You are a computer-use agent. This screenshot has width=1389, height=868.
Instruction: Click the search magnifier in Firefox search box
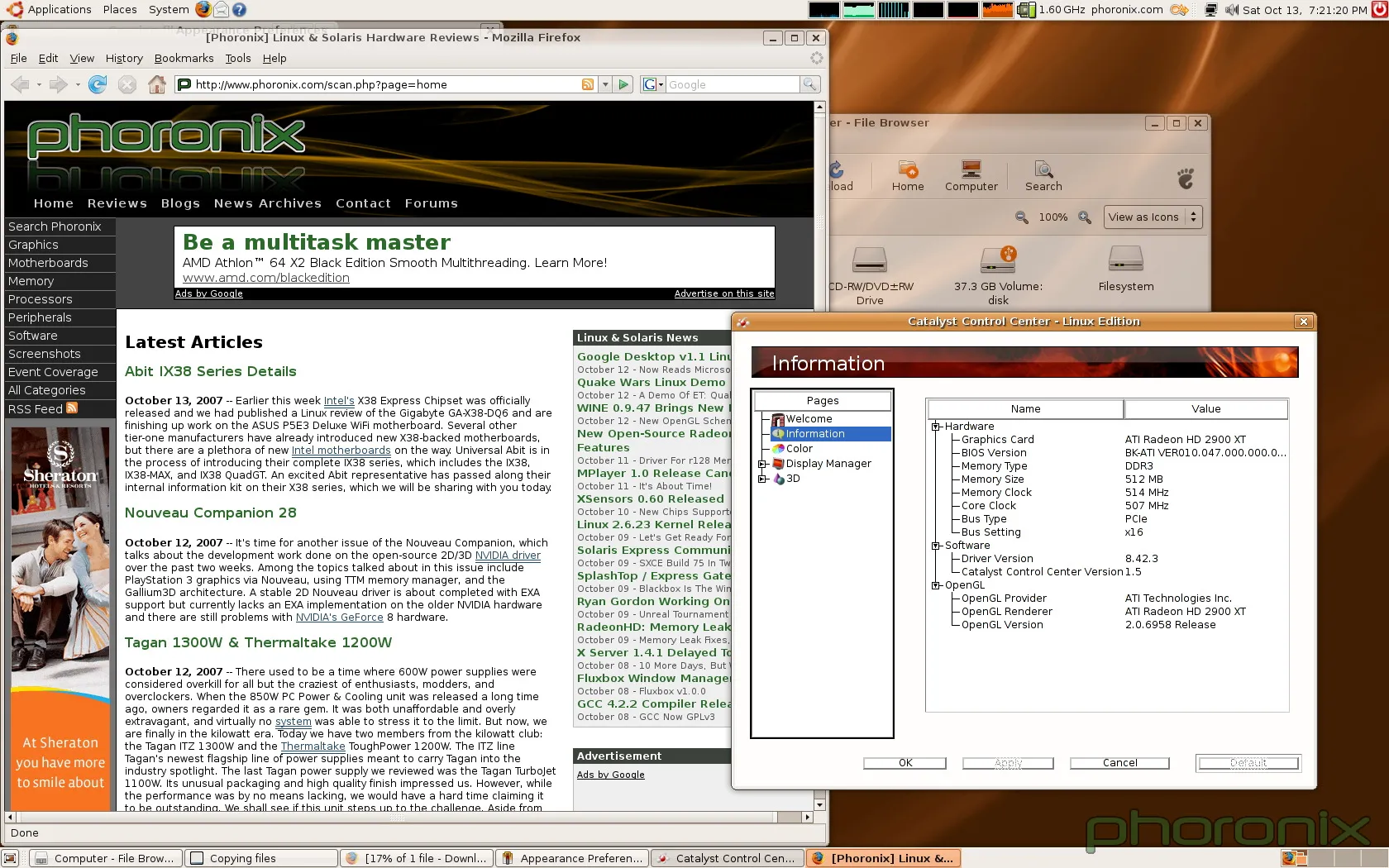tap(810, 84)
